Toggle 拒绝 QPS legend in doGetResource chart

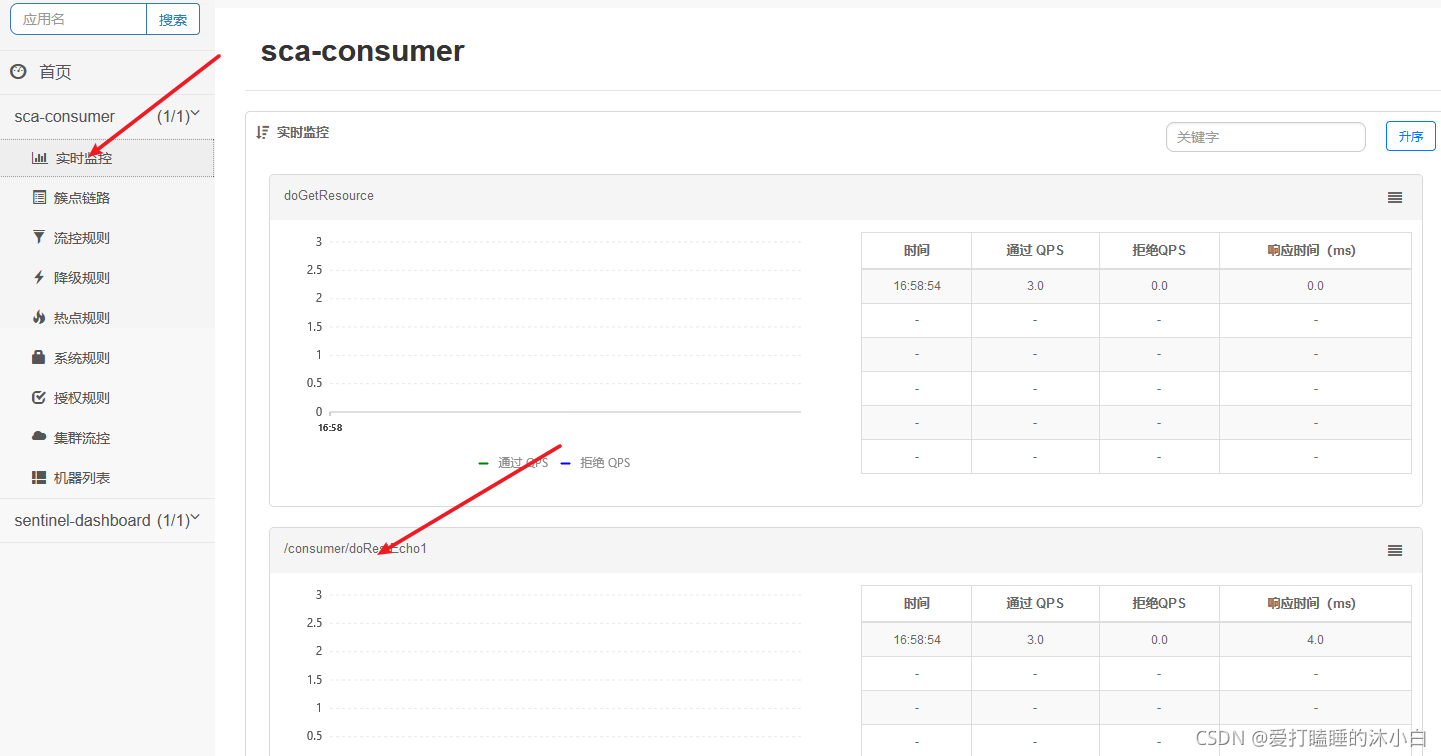click(595, 463)
